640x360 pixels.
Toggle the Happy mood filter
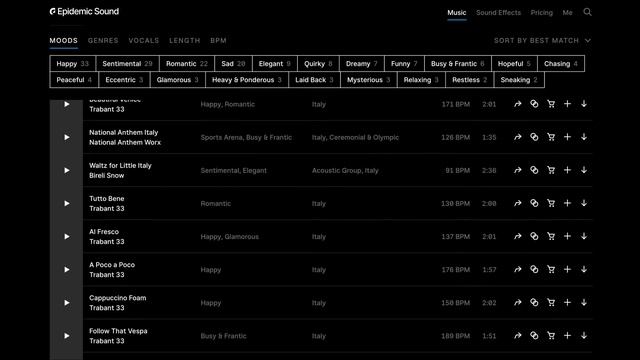pyautogui.click(x=73, y=64)
